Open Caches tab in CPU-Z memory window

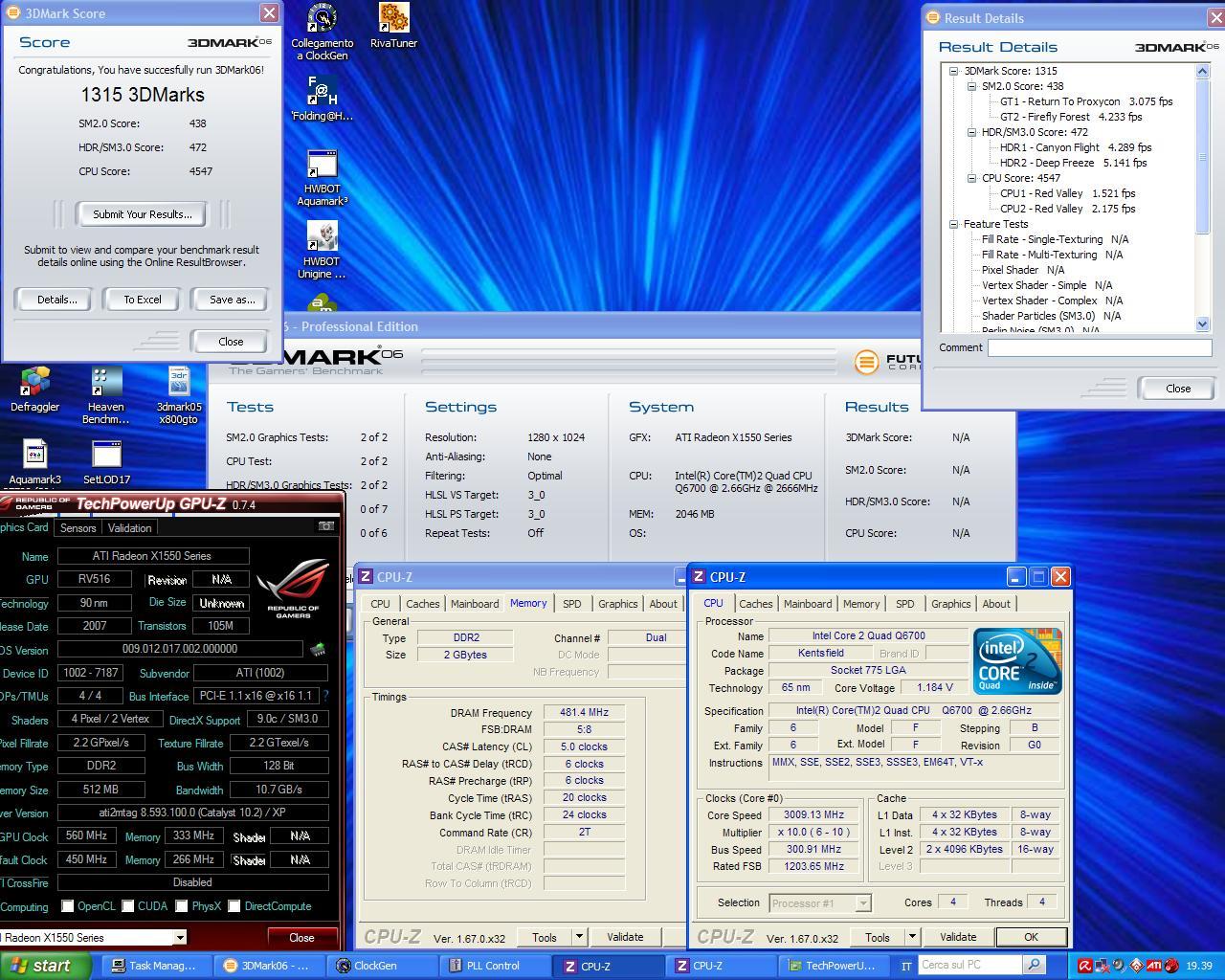422,604
